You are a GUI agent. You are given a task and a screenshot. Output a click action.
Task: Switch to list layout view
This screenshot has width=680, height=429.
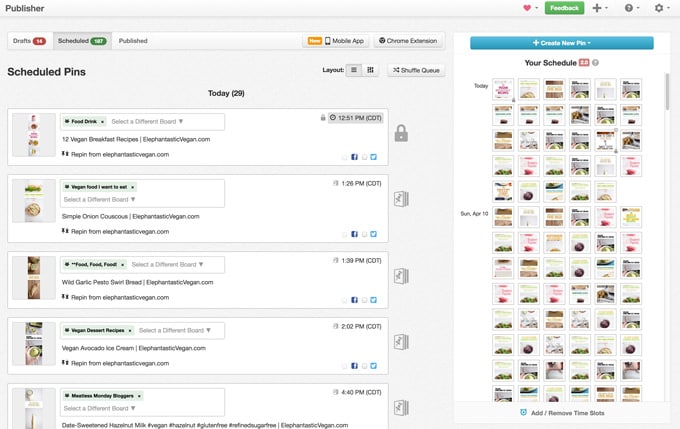354,70
